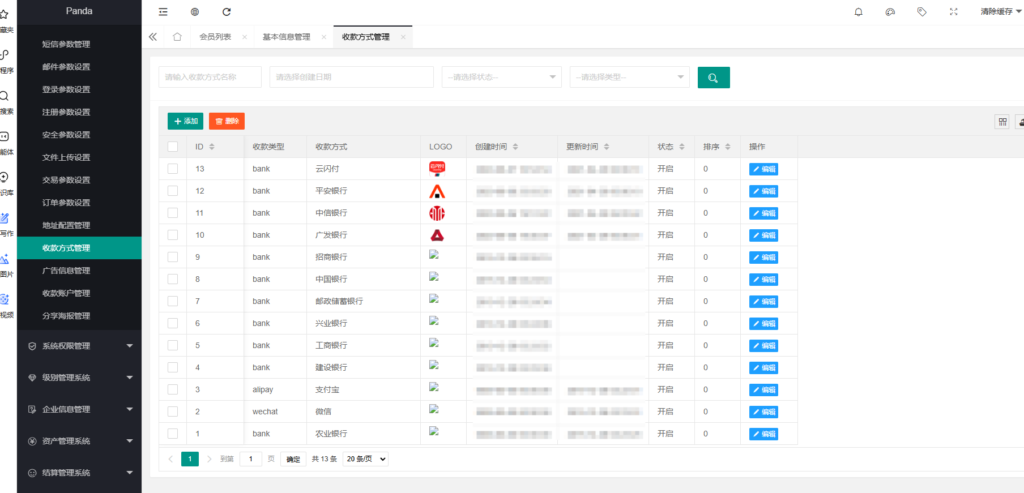The width and height of the screenshot is (1024, 493).
Task: Open the 请选择类型 dropdown
Action: click(x=630, y=77)
